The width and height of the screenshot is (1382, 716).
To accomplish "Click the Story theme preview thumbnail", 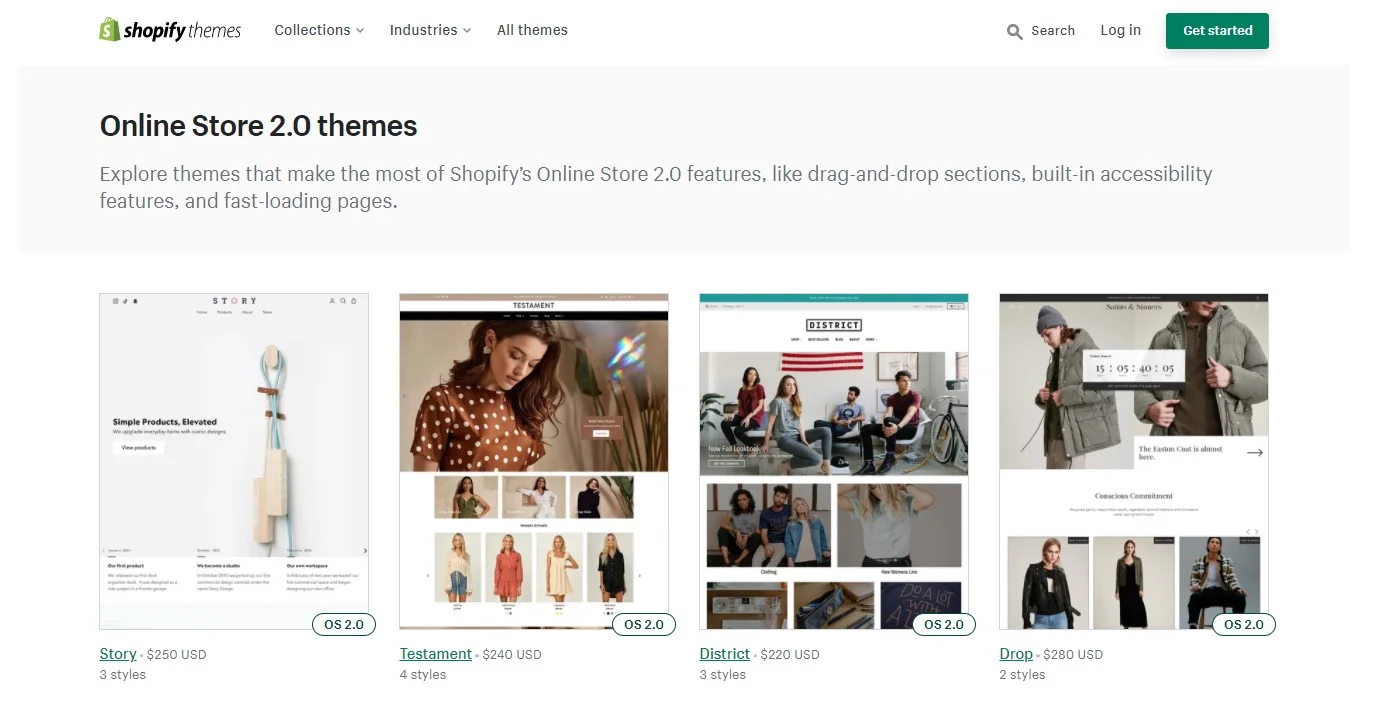I will (233, 460).
